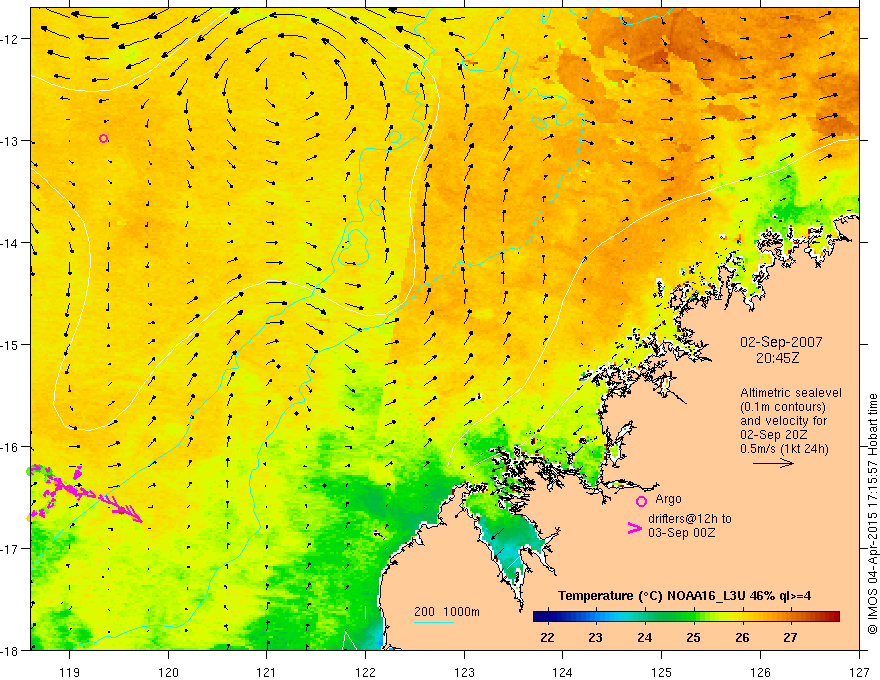Click the latitude axis label -13

(x=11, y=141)
